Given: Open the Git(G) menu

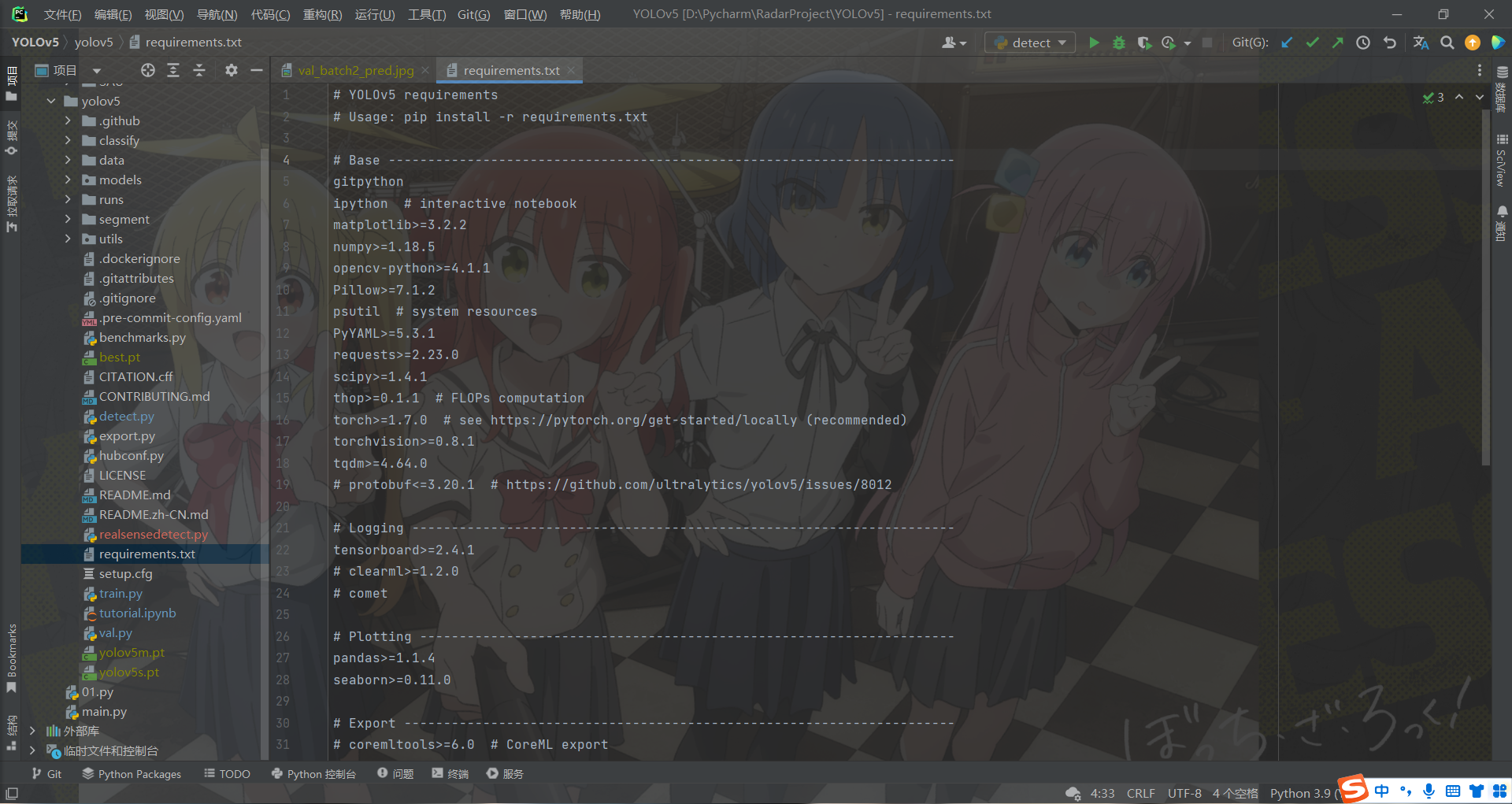Looking at the screenshot, I should pos(473,14).
